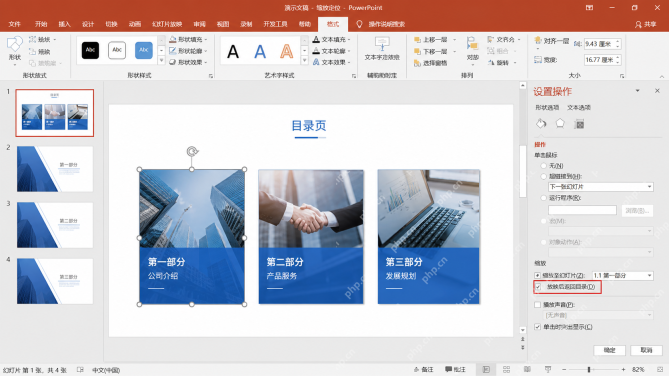Open shape styles dialog launcher

click(211, 76)
